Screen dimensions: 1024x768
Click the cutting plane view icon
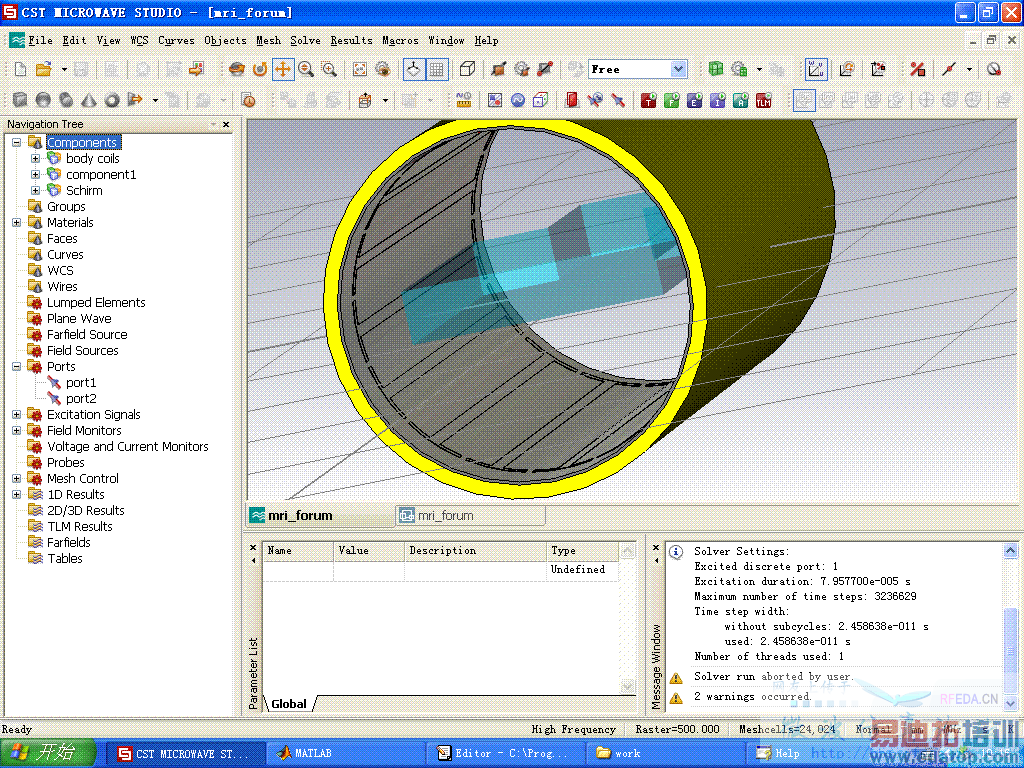coord(499,69)
